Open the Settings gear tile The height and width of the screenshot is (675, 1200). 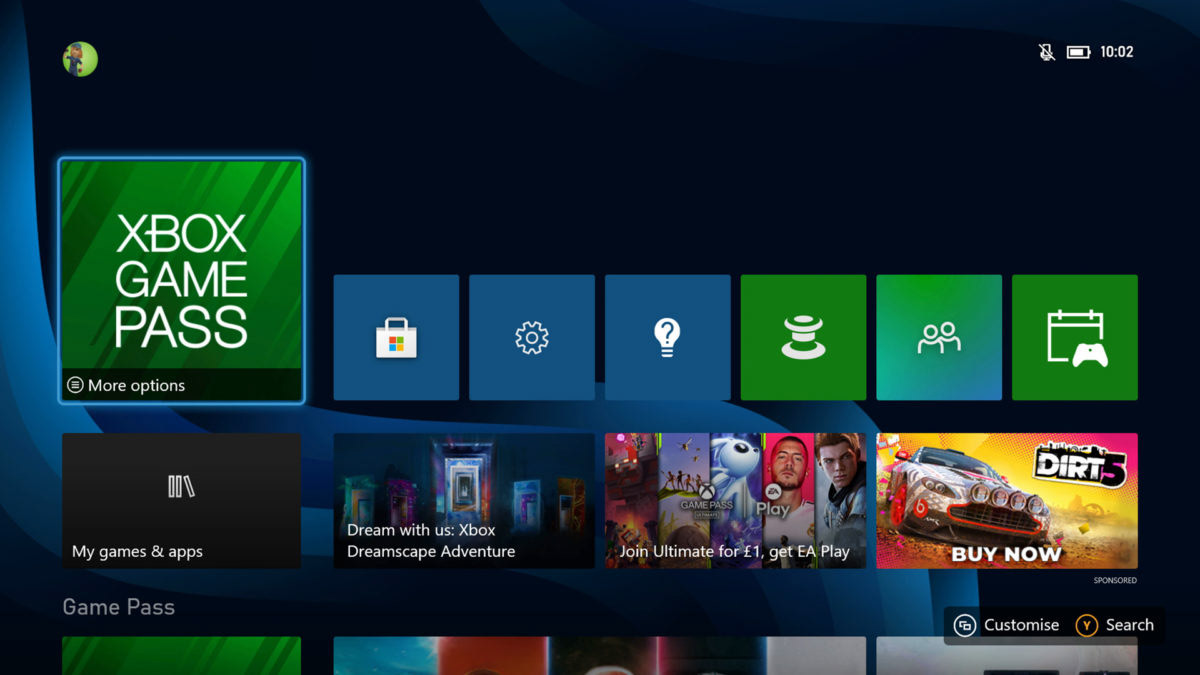coord(532,337)
